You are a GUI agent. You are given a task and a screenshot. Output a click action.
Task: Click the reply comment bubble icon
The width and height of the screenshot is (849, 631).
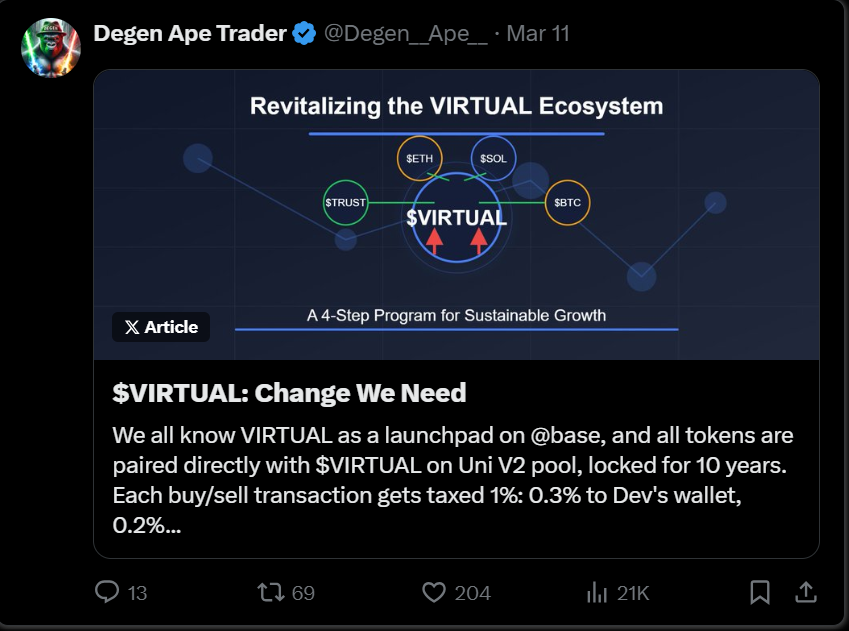pyautogui.click(x=107, y=592)
